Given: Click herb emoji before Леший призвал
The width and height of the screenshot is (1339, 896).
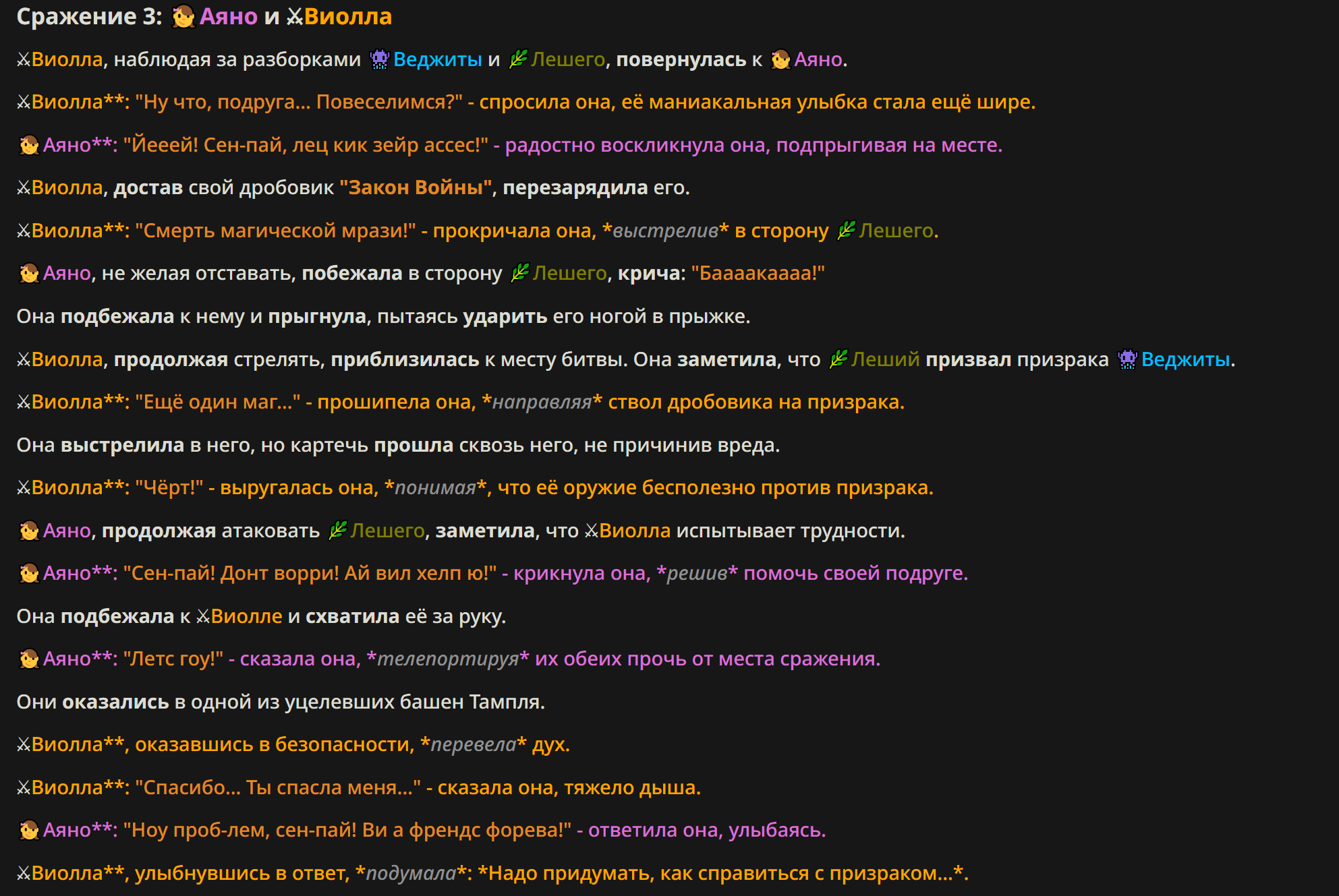Looking at the screenshot, I should (x=838, y=359).
